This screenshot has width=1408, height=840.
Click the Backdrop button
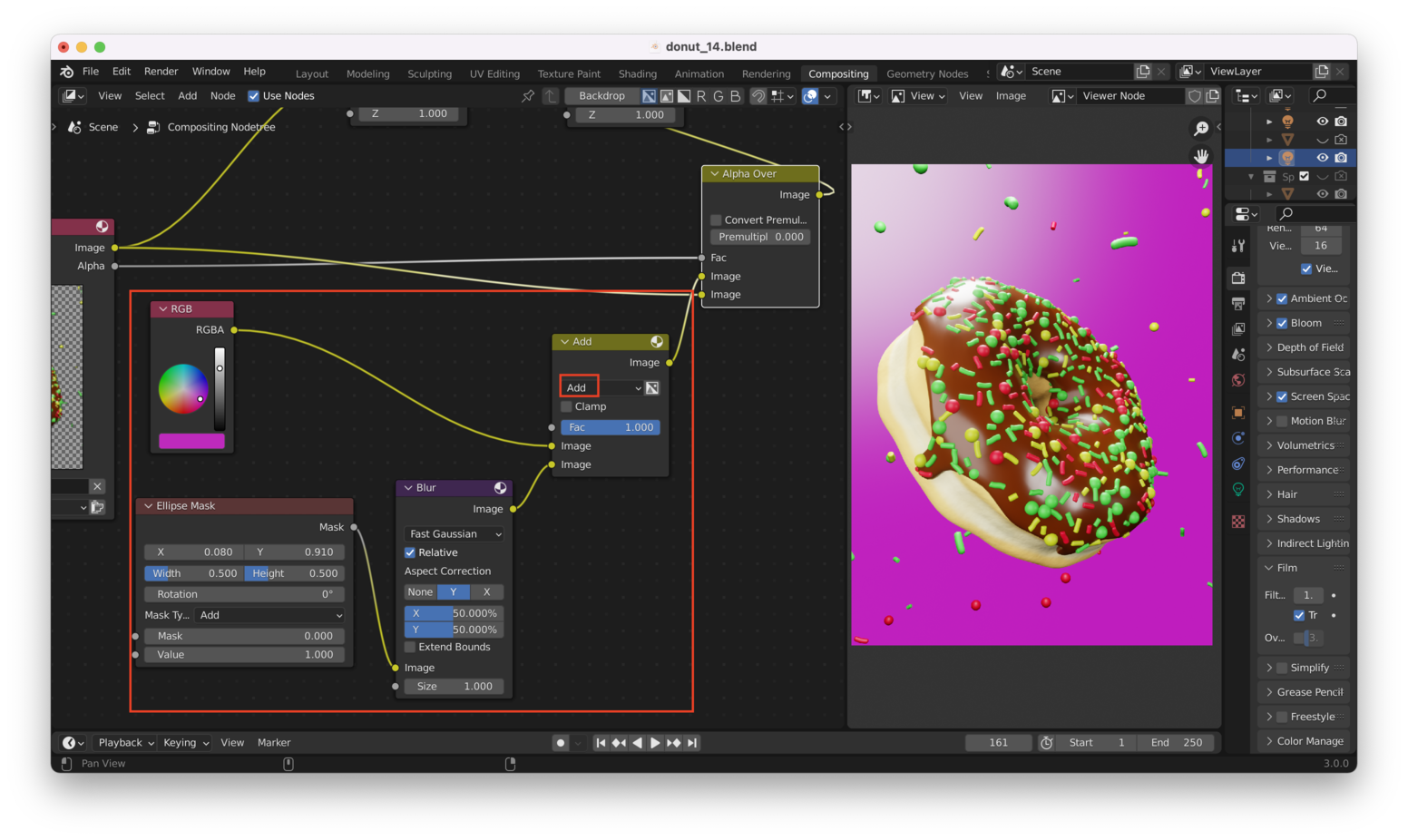pos(601,96)
